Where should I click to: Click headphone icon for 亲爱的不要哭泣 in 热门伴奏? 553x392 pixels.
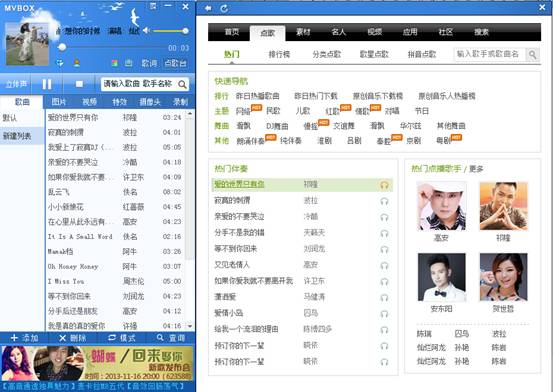pos(384,217)
